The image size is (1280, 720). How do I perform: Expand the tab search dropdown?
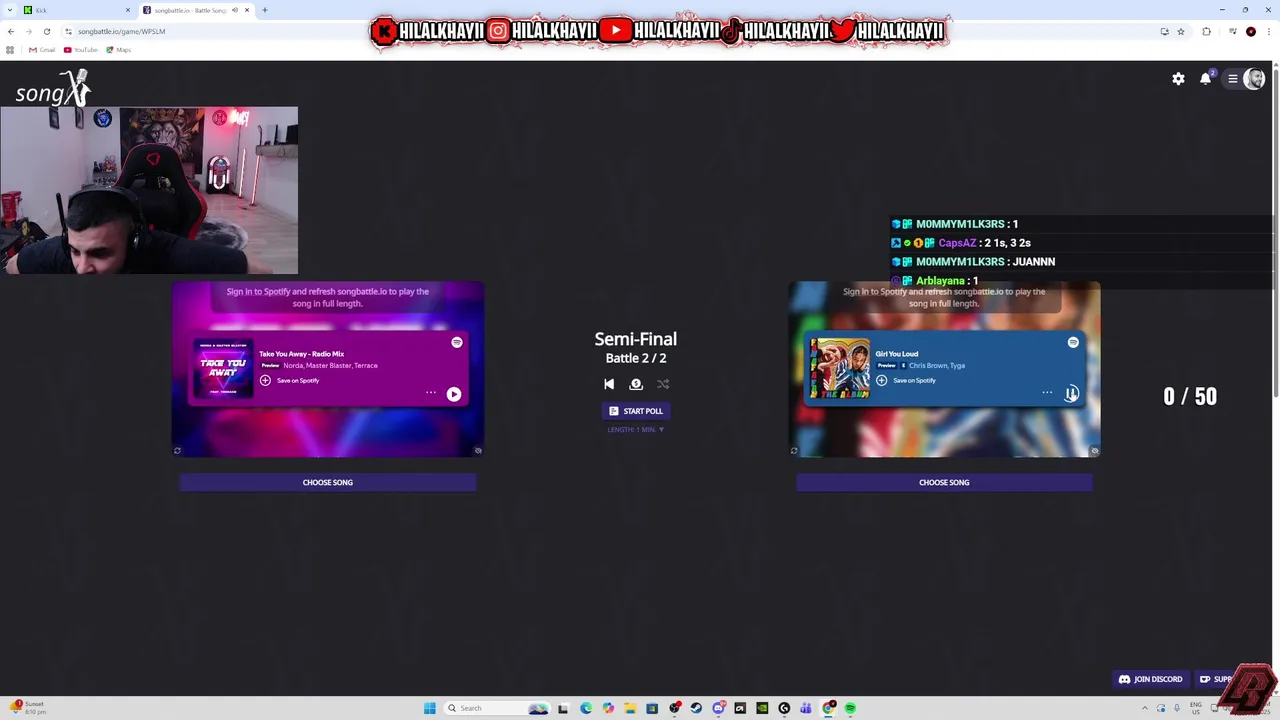coord(8,10)
